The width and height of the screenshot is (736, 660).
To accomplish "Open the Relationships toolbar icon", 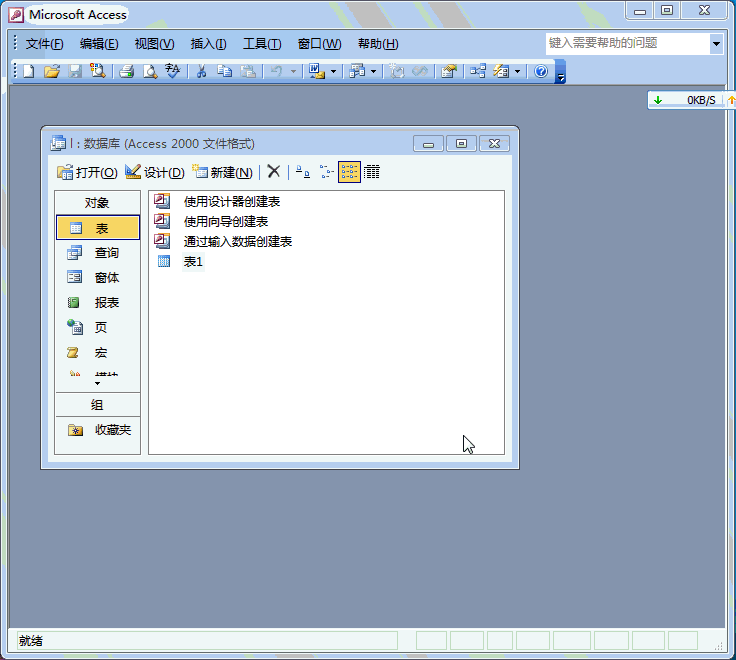I will click(x=478, y=71).
